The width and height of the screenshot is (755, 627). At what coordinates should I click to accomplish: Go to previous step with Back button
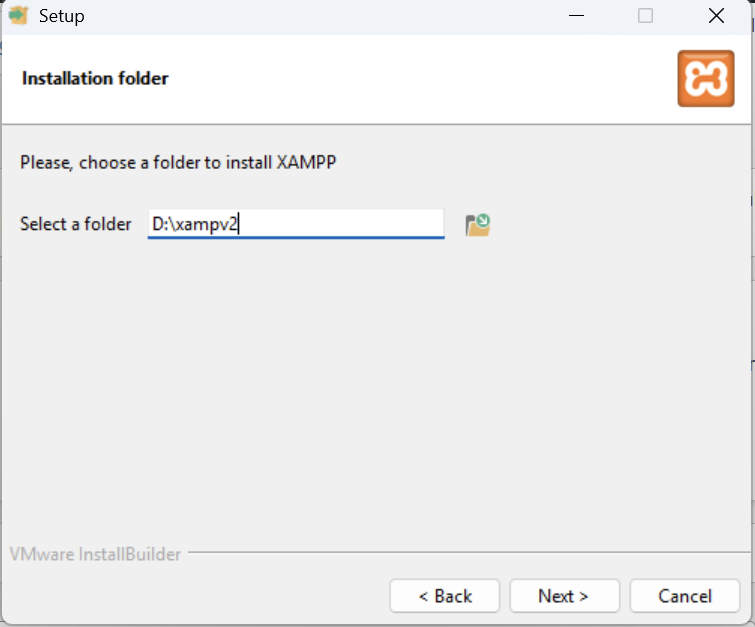[x=445, y=596]
